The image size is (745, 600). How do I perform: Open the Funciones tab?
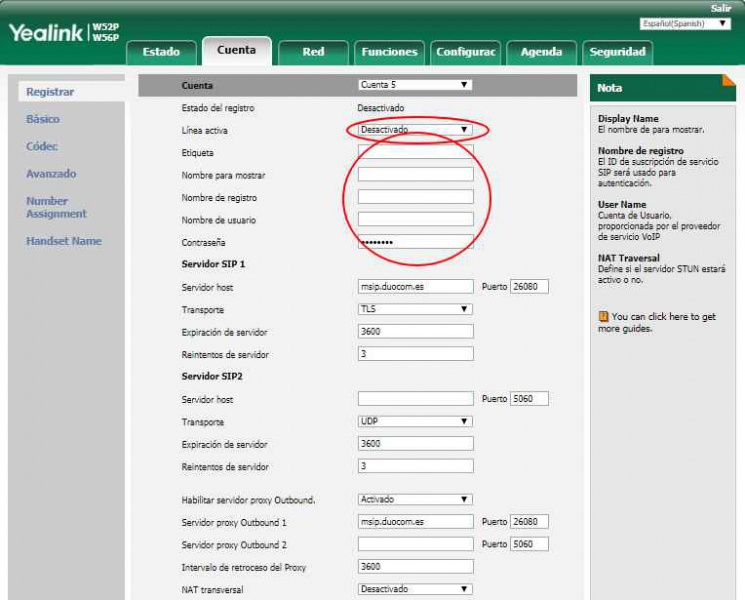pos(389,51)
